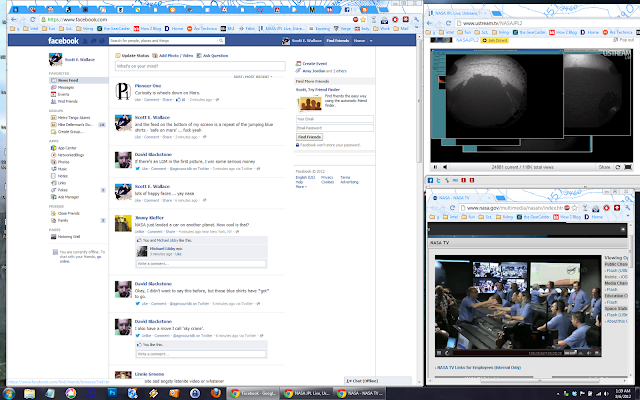Click AdBlock stop icon in Facebook address bar

pos(355,20)
